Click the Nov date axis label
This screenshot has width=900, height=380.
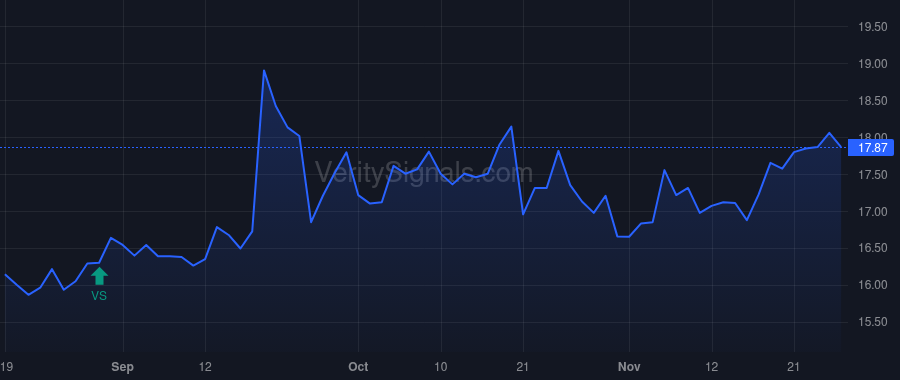point(630,367)
